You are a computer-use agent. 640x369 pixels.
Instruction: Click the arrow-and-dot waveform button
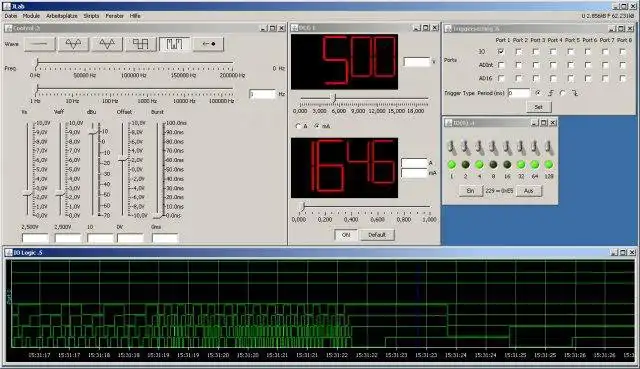click(x=209, y=44)
